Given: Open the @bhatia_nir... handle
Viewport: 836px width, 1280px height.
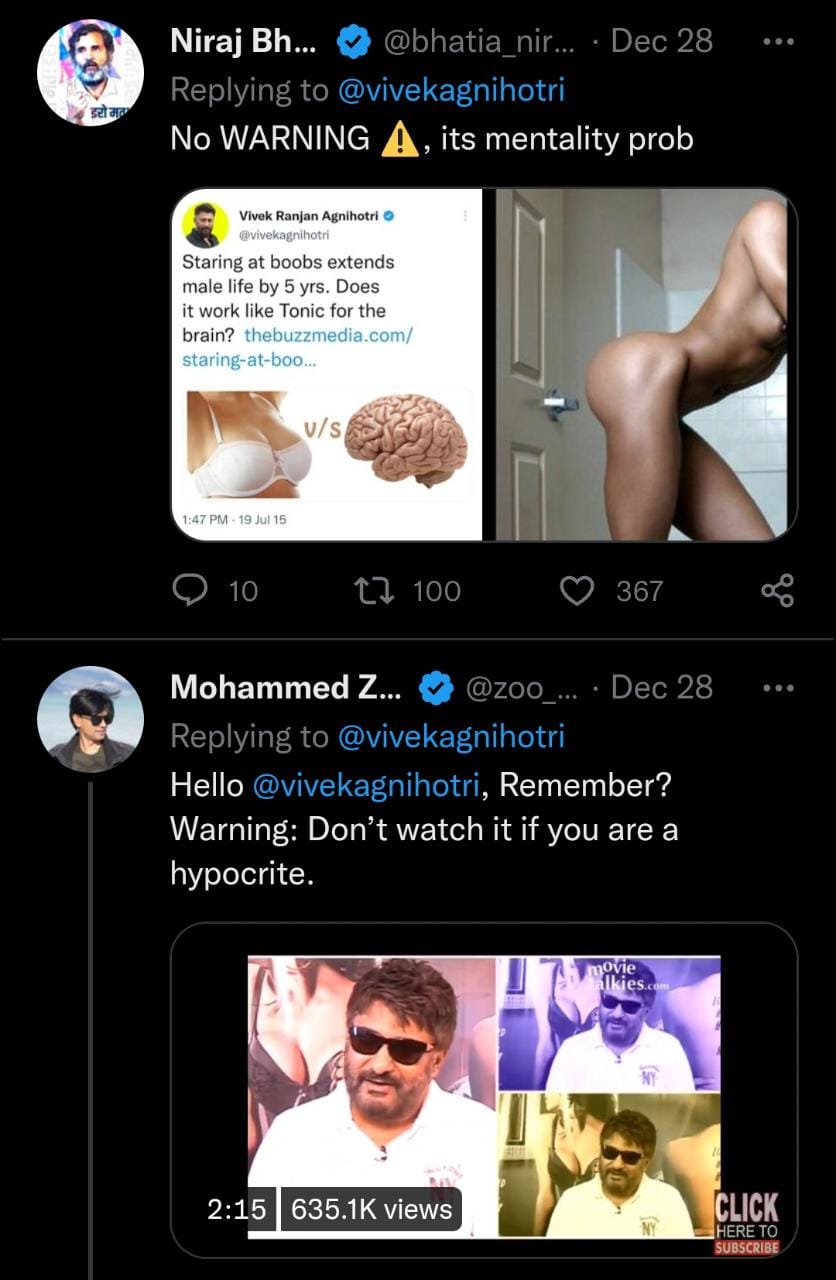Looking at the screenshot, I should click(477, 41).
